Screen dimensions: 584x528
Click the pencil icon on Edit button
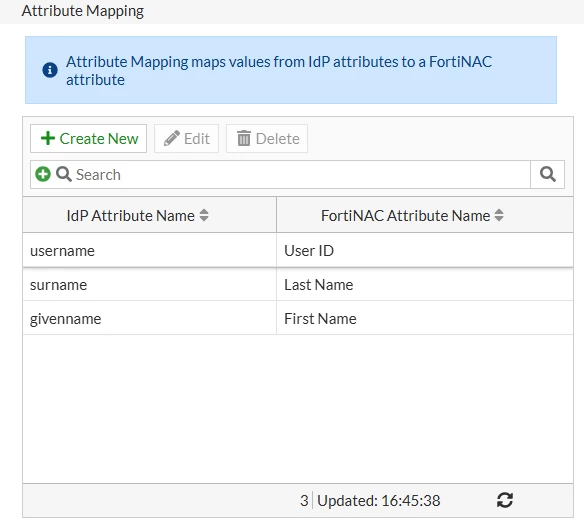pos(172,139)
